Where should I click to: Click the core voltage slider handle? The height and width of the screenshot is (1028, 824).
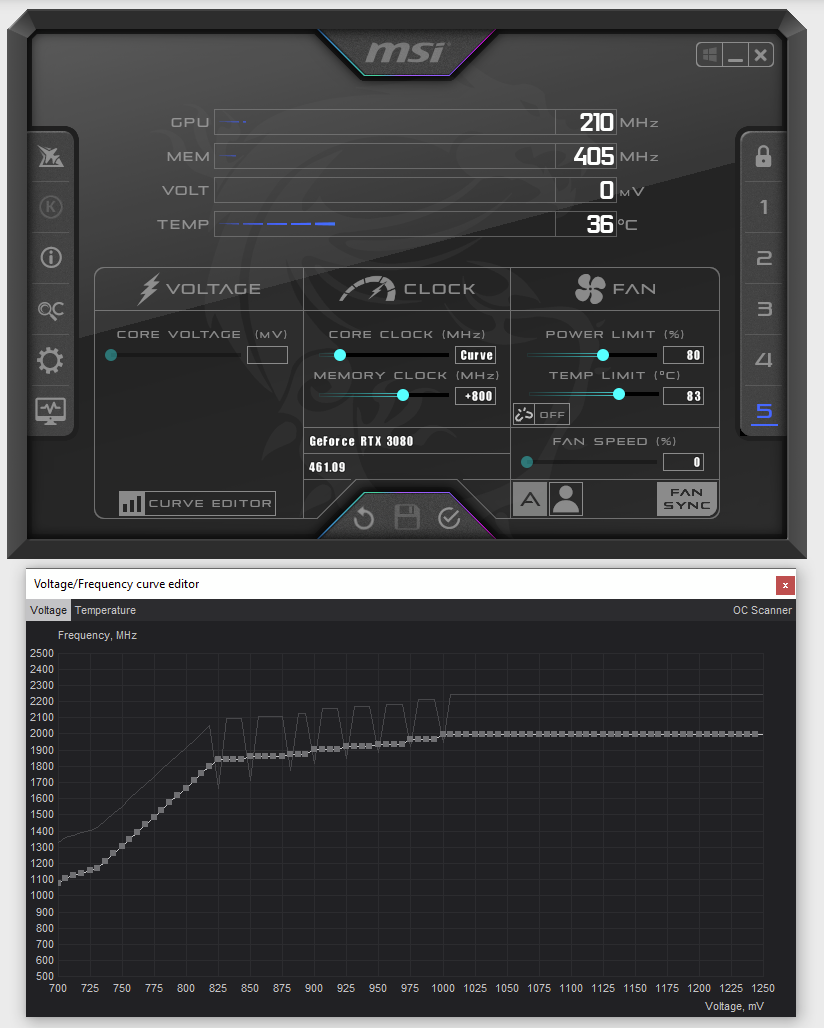tap(111, 355)
